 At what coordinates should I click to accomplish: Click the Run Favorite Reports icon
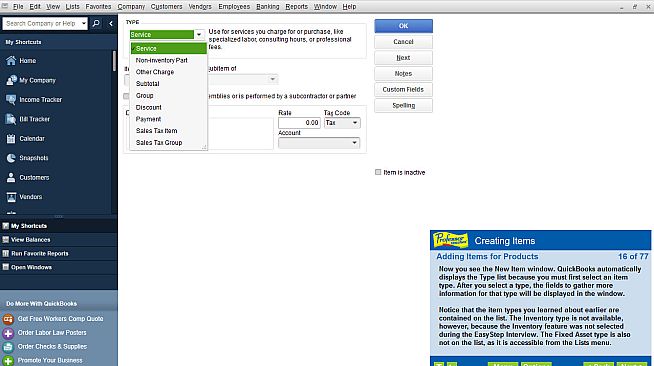coord(5,253)
